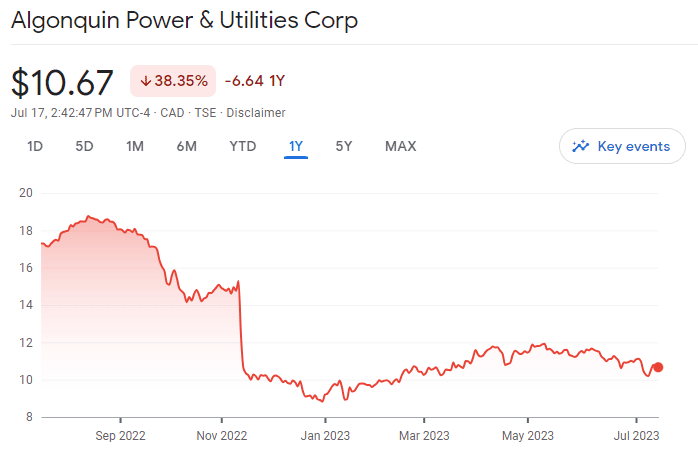Click the Sep 2022 axis label
Viewport: 698px width, 464px height.
coord(120,435)
